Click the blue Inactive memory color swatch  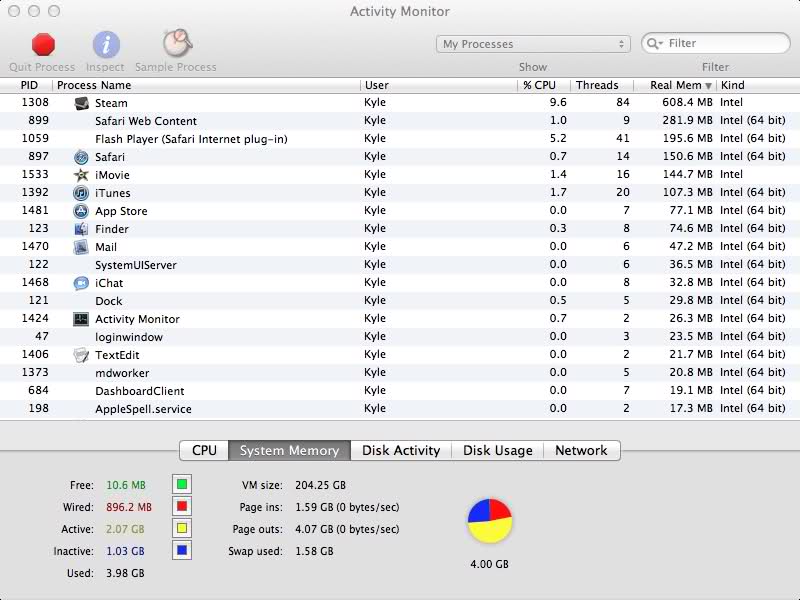click(x=182, y=551)
